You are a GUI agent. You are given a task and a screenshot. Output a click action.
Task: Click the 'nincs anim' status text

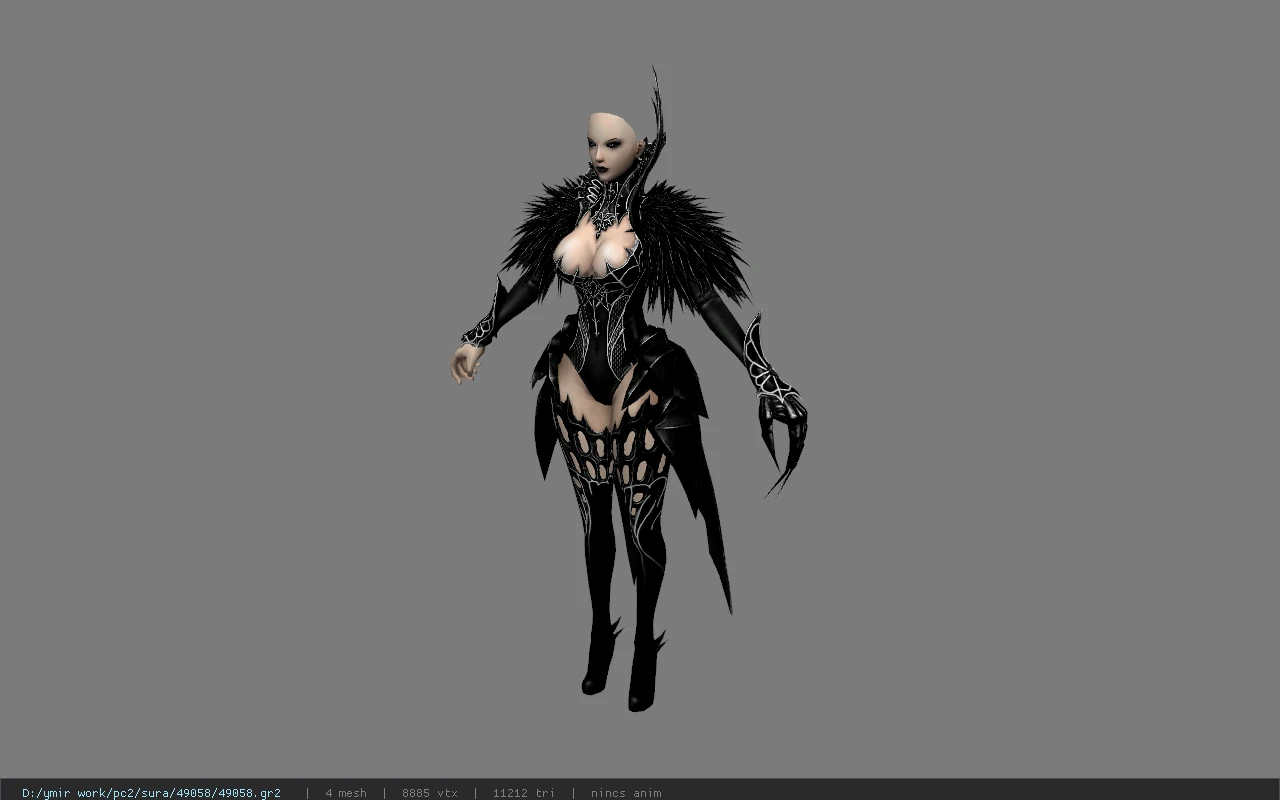click(x=626, y=793)
